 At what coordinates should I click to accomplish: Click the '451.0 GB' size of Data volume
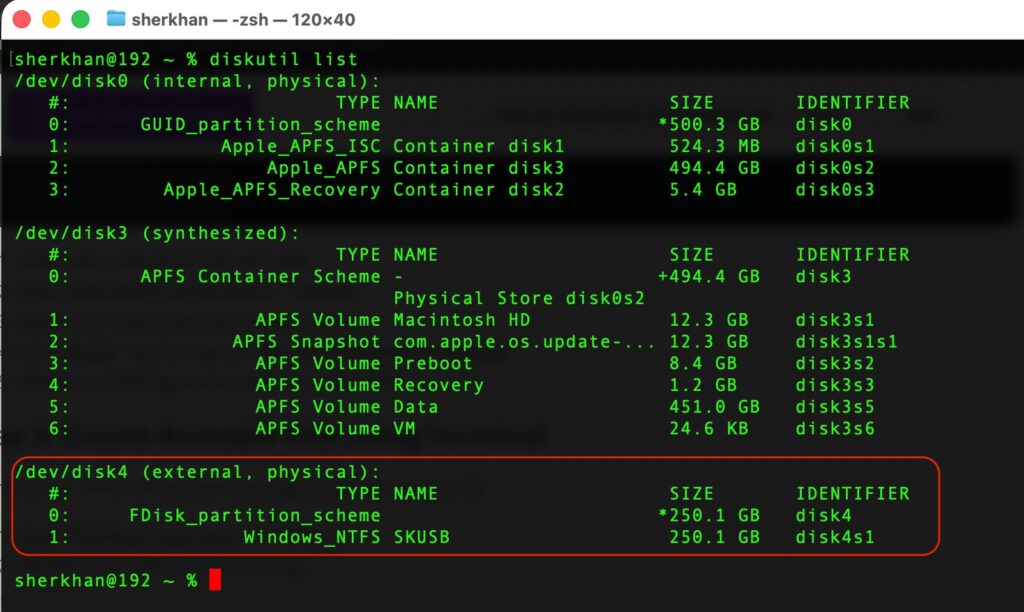714,407
